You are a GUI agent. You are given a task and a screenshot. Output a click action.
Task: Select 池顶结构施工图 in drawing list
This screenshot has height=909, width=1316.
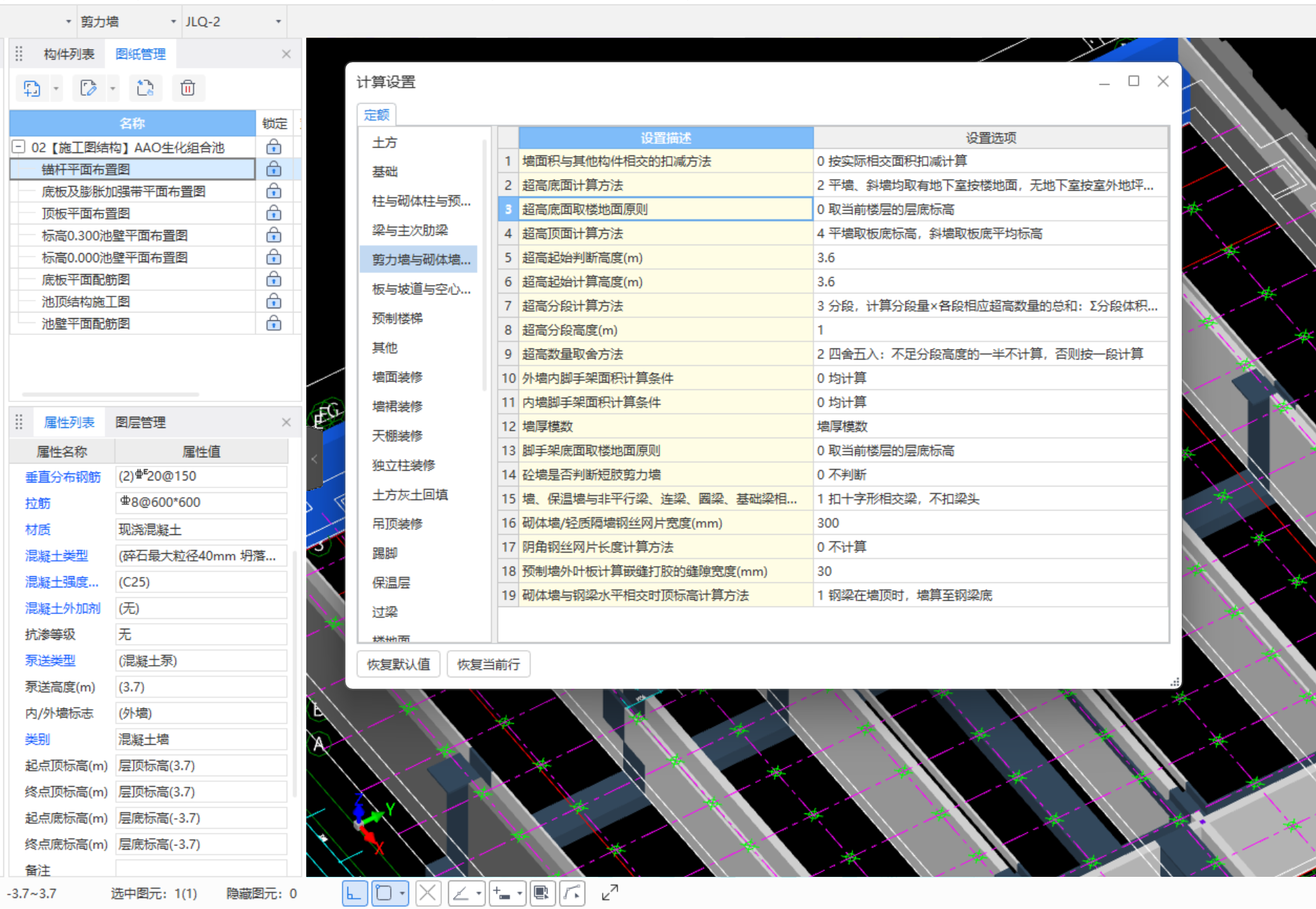86,301
